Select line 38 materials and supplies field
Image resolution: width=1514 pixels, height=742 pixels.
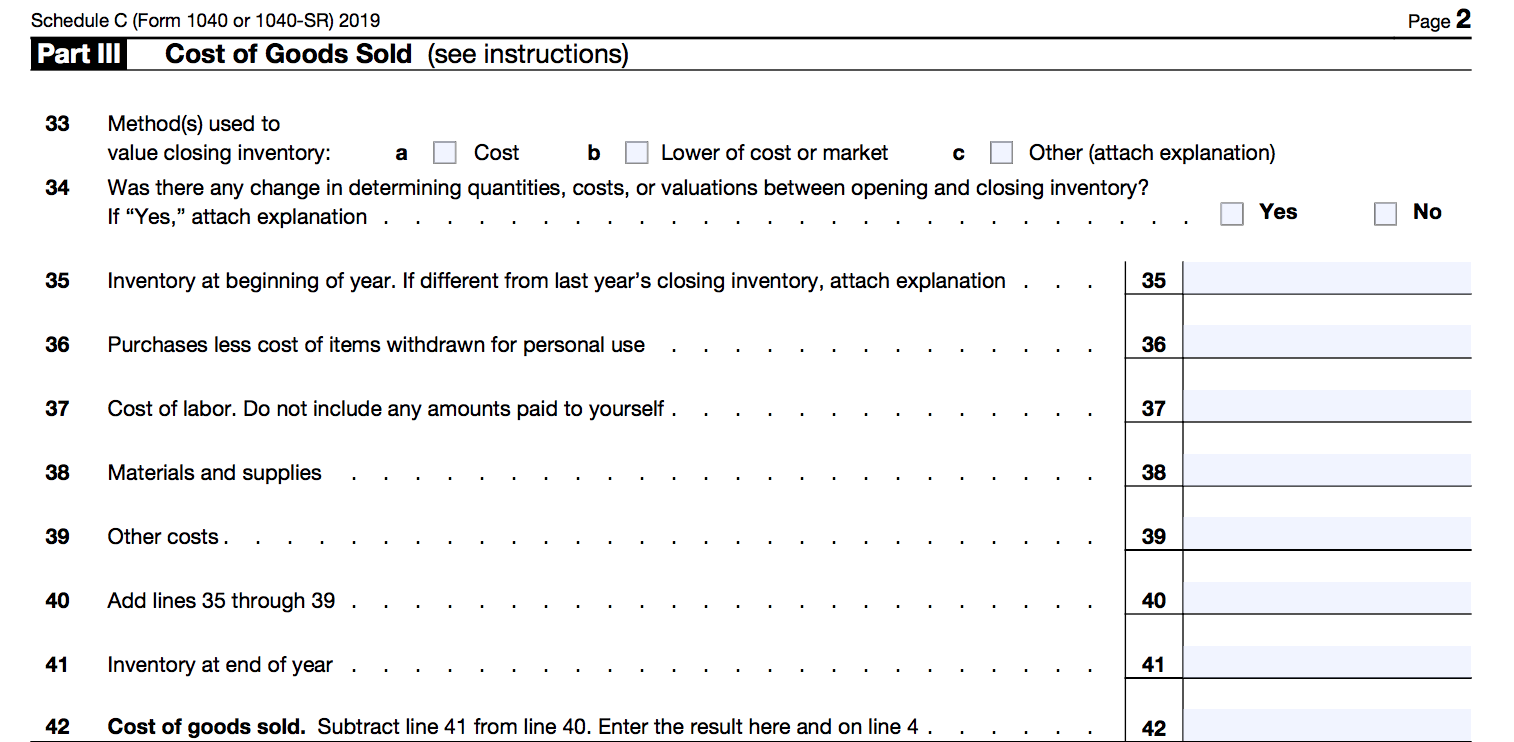1326,470
